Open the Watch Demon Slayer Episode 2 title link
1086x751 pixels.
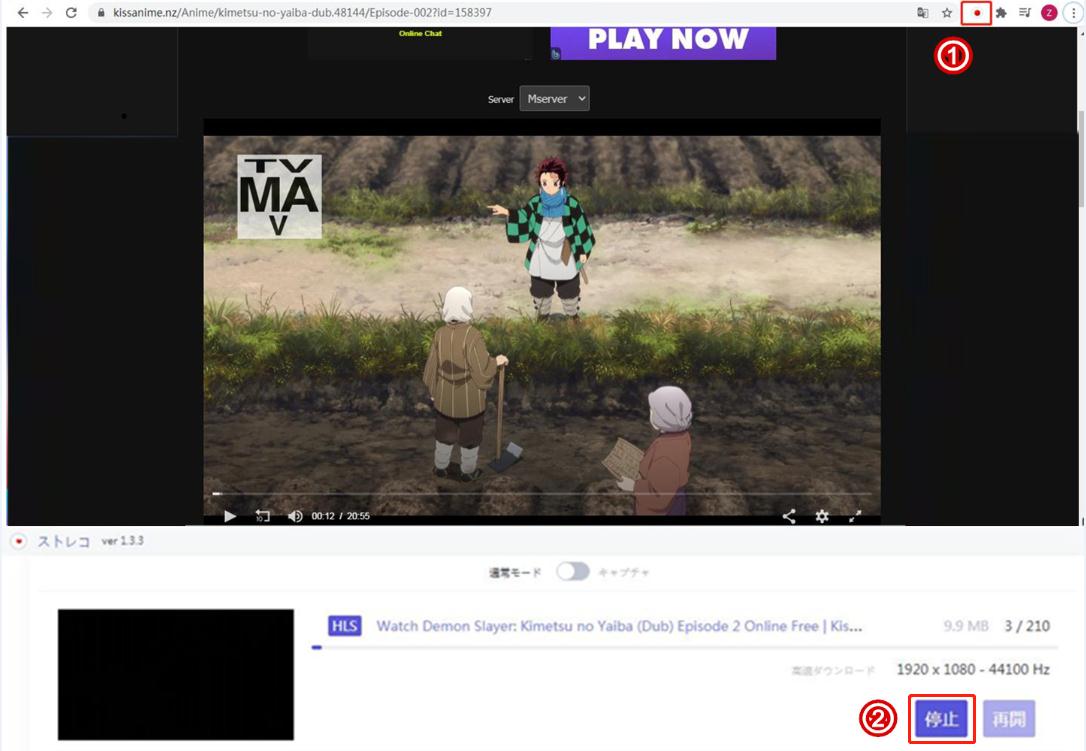pyautogui.click(x=619, y=626)
